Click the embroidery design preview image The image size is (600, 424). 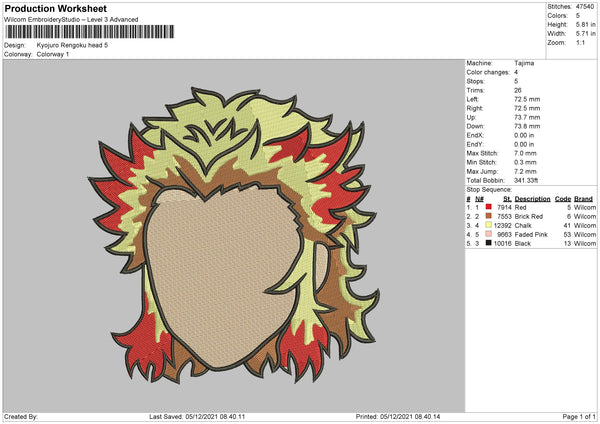(x=233, y=235)
